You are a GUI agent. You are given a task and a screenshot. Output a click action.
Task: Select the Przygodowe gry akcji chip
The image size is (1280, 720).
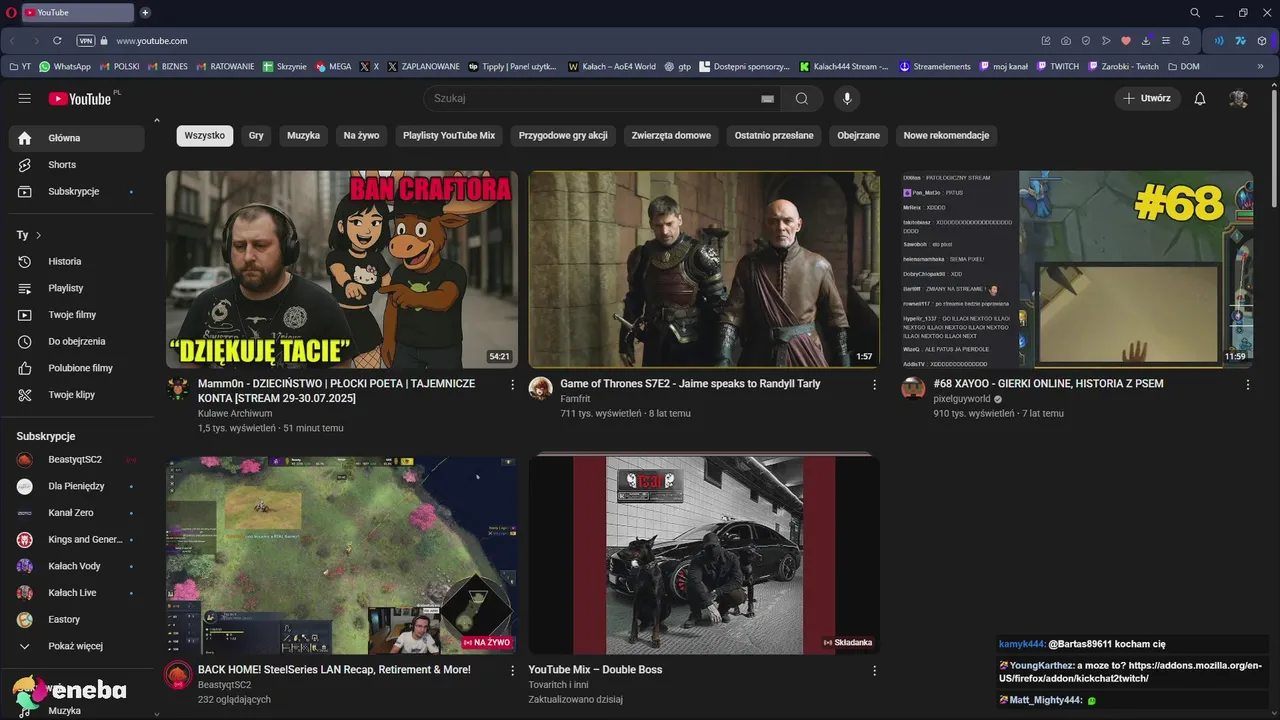click(x=563, y=135)
